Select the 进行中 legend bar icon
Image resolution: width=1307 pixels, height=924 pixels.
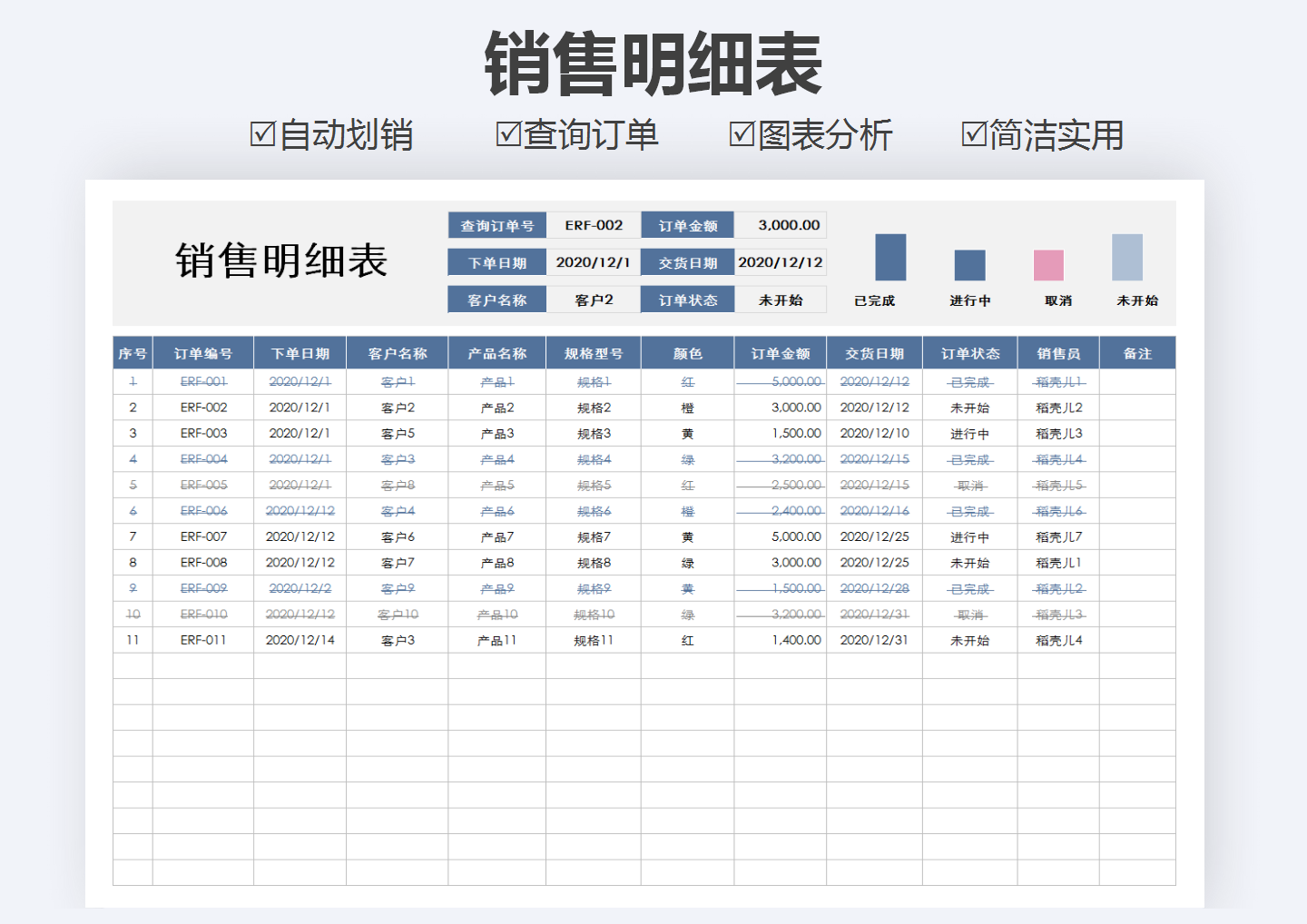pyautogui.click(x=969, y=267)
